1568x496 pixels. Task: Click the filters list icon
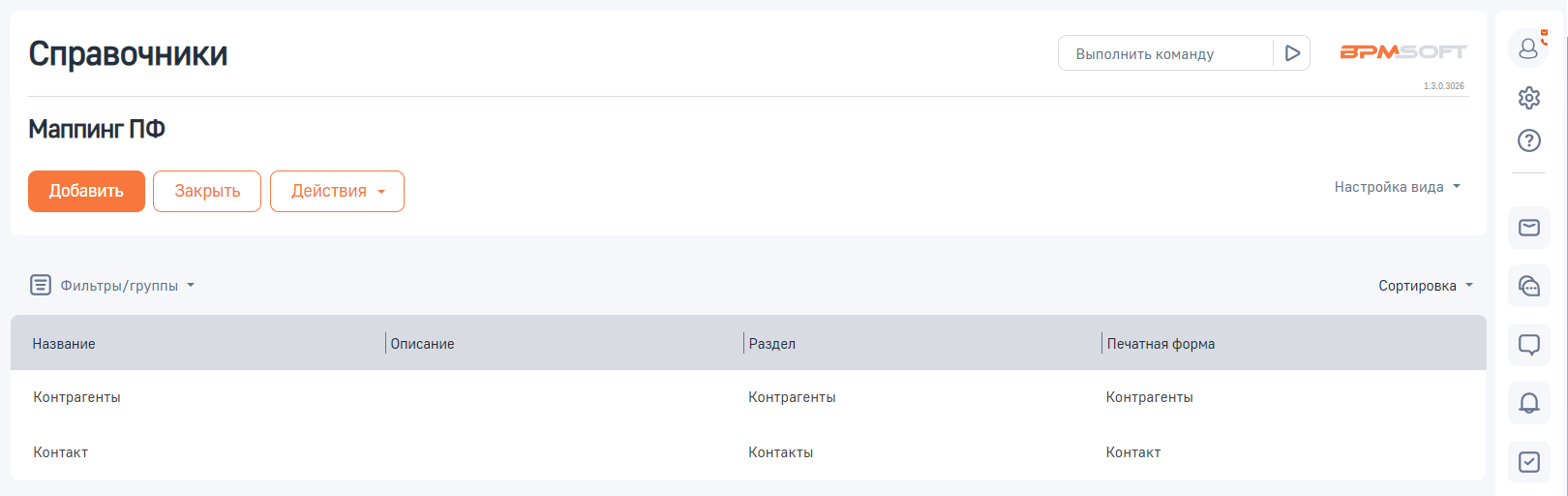point(41,285)
